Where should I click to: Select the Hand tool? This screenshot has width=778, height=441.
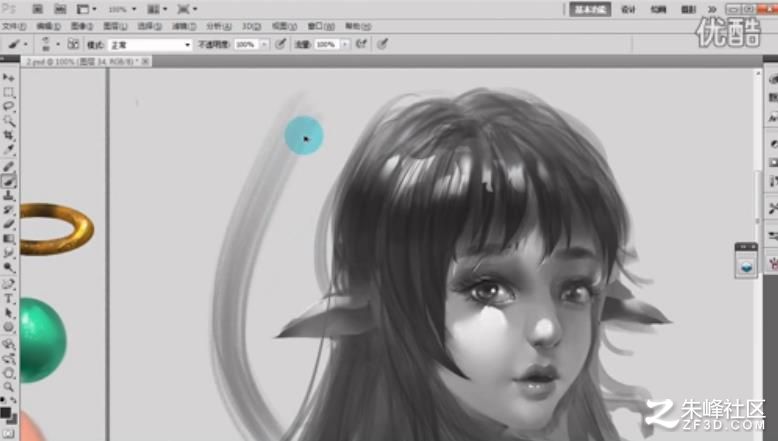point(8,373)
